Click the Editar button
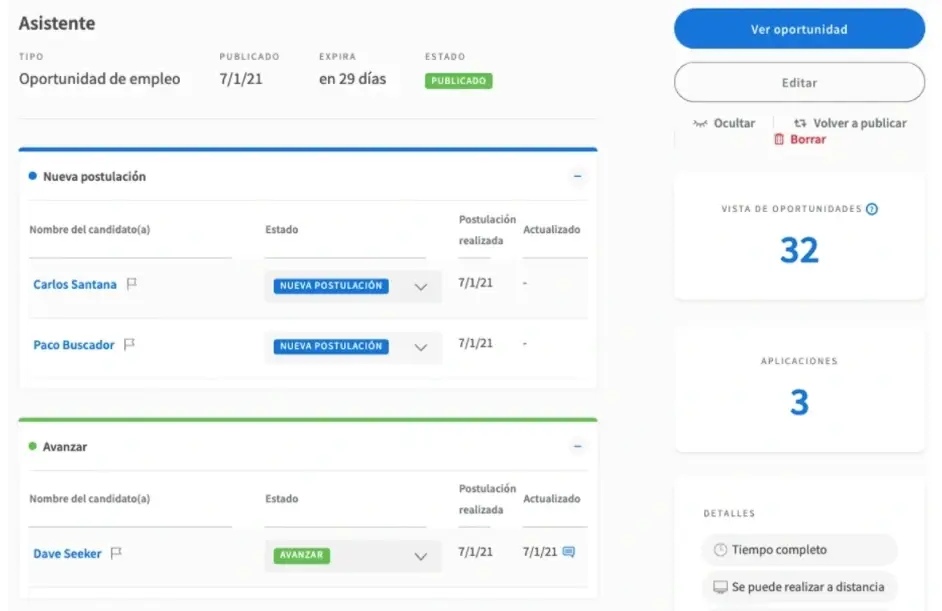942x611 pixels. coord(799,83)
